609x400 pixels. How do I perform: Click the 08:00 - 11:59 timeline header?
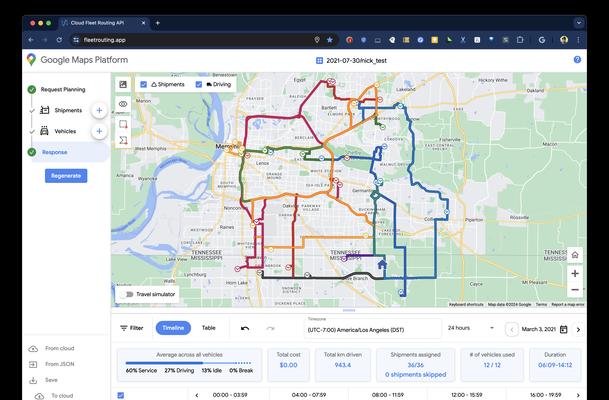click(x=388, y=395)
